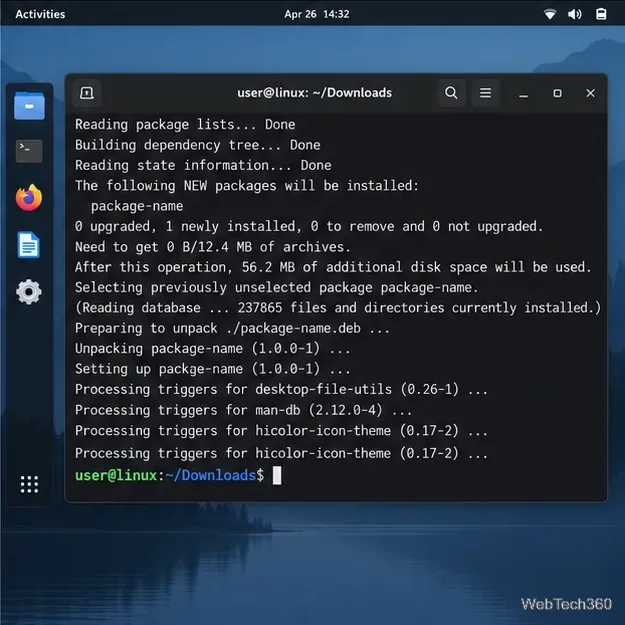625x625 pixels.
Task: Click the volume speaker icon
Action: pos(575,14)
